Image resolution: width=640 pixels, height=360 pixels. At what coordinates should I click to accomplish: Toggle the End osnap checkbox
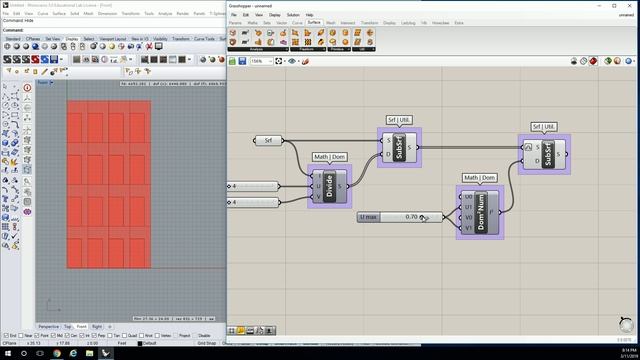6,336
